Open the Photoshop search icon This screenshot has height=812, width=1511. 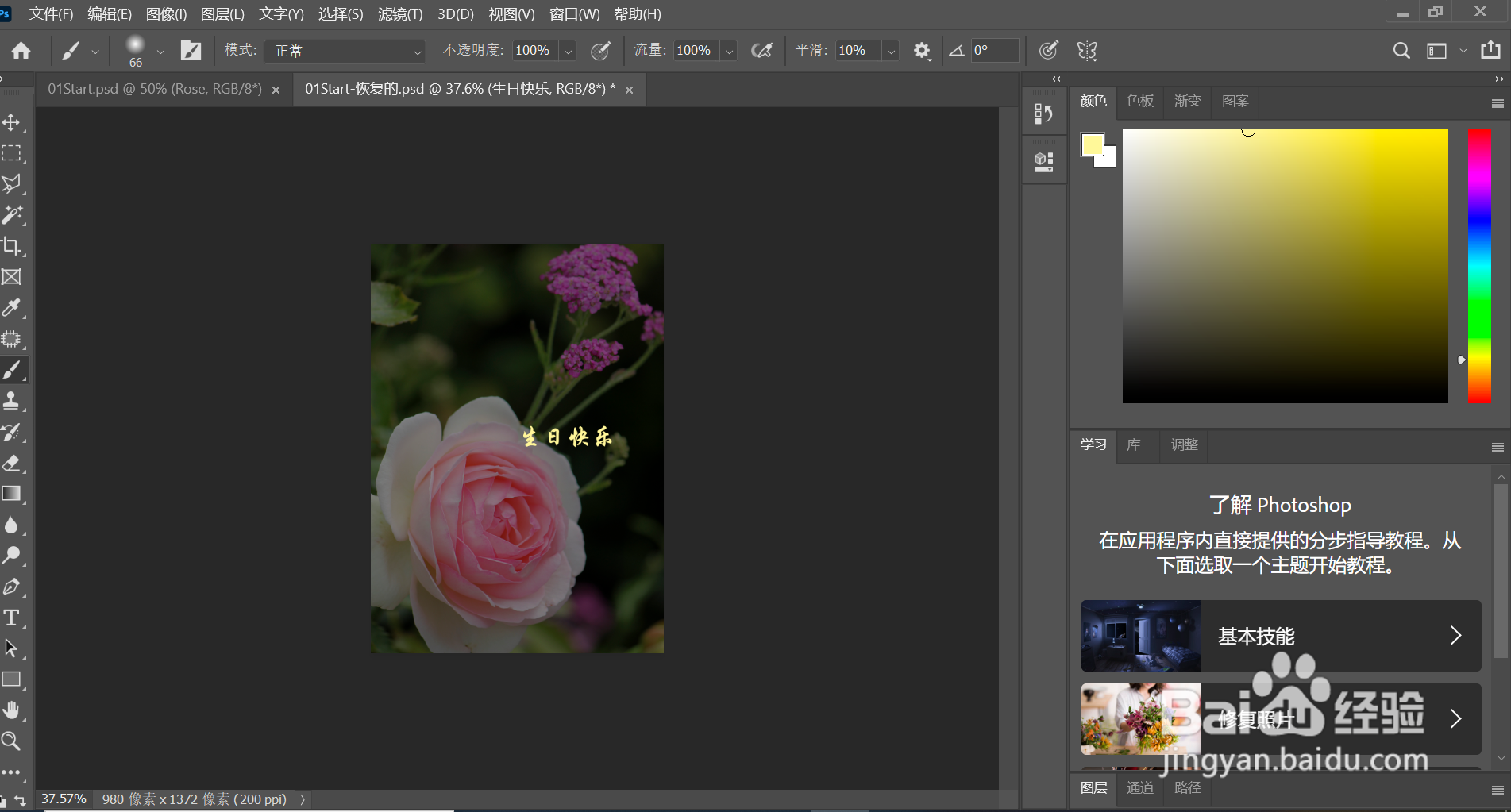click(x=1401, y=51)
